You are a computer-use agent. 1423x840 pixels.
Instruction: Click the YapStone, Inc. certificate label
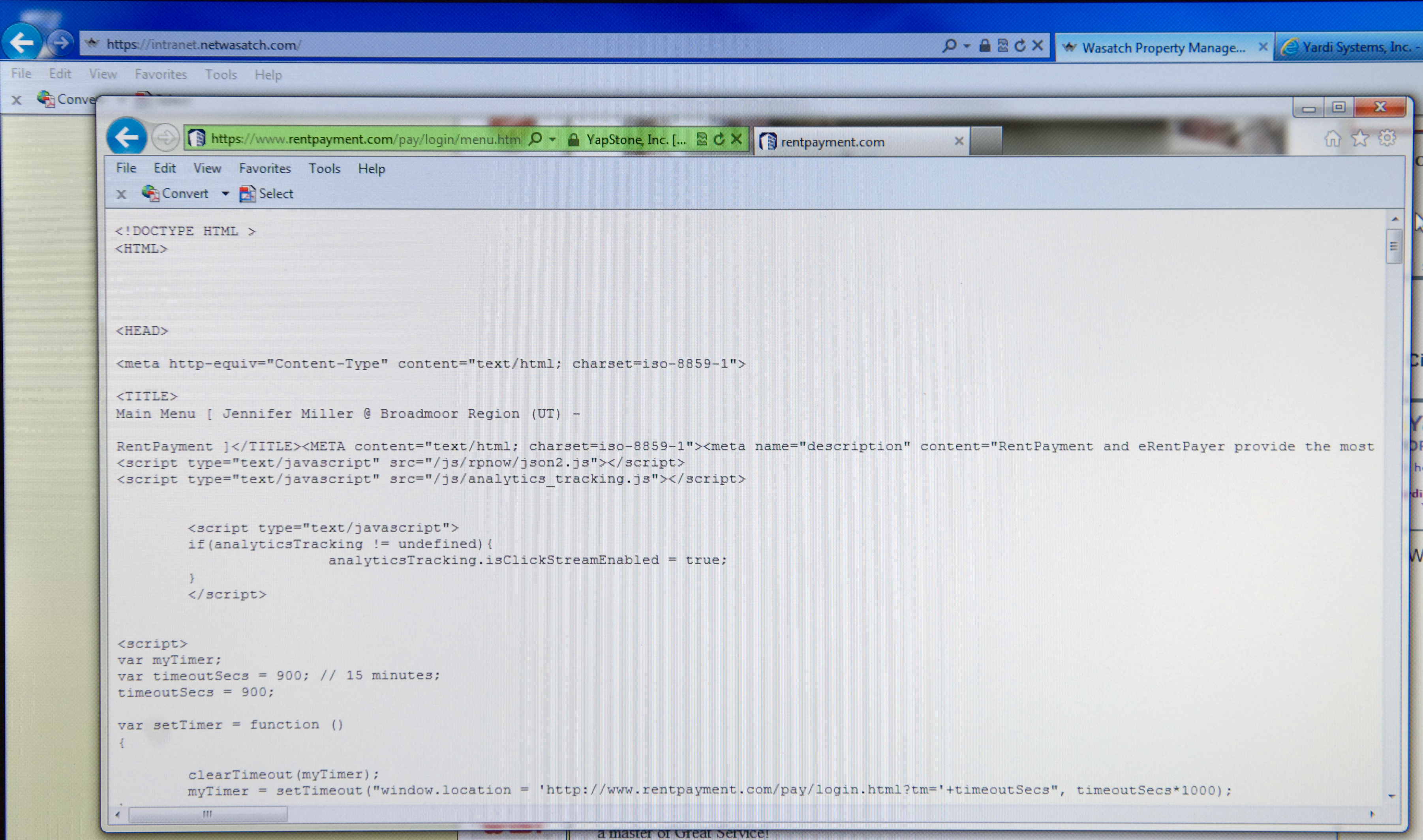click(x=636, y=140)
